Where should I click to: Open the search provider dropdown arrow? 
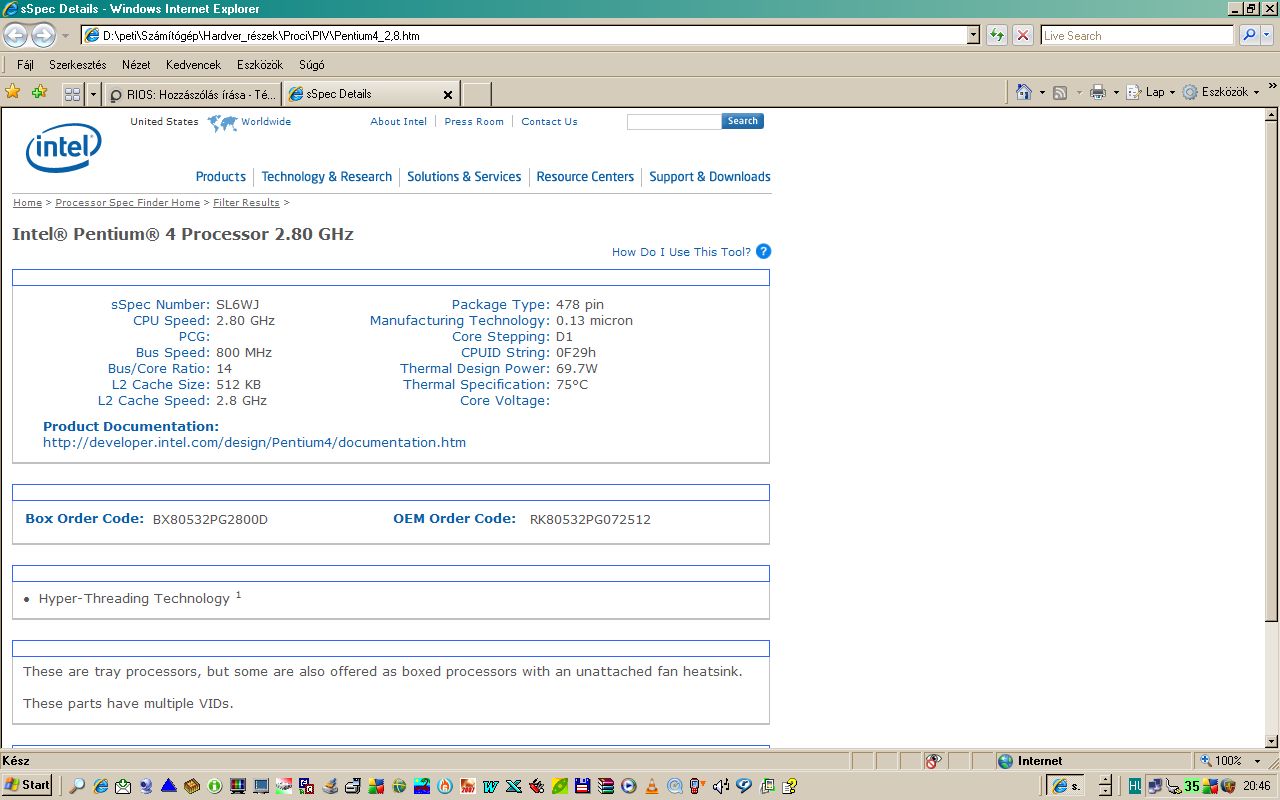pos(1268,36)
